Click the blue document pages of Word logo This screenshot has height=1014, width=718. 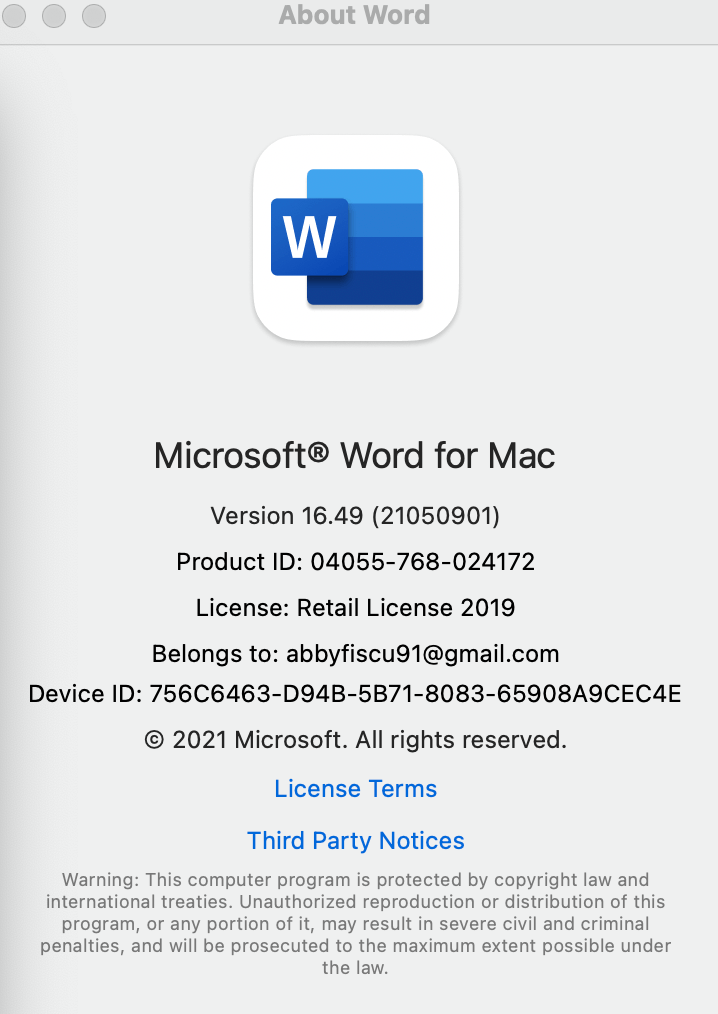click(x=386, y=237)
